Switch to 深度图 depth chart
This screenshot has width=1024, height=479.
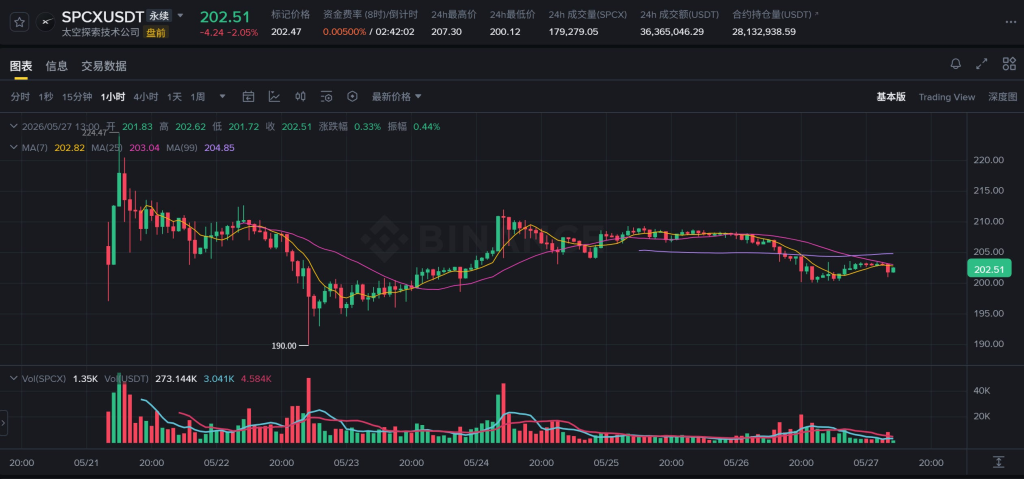pos(1002,97)
